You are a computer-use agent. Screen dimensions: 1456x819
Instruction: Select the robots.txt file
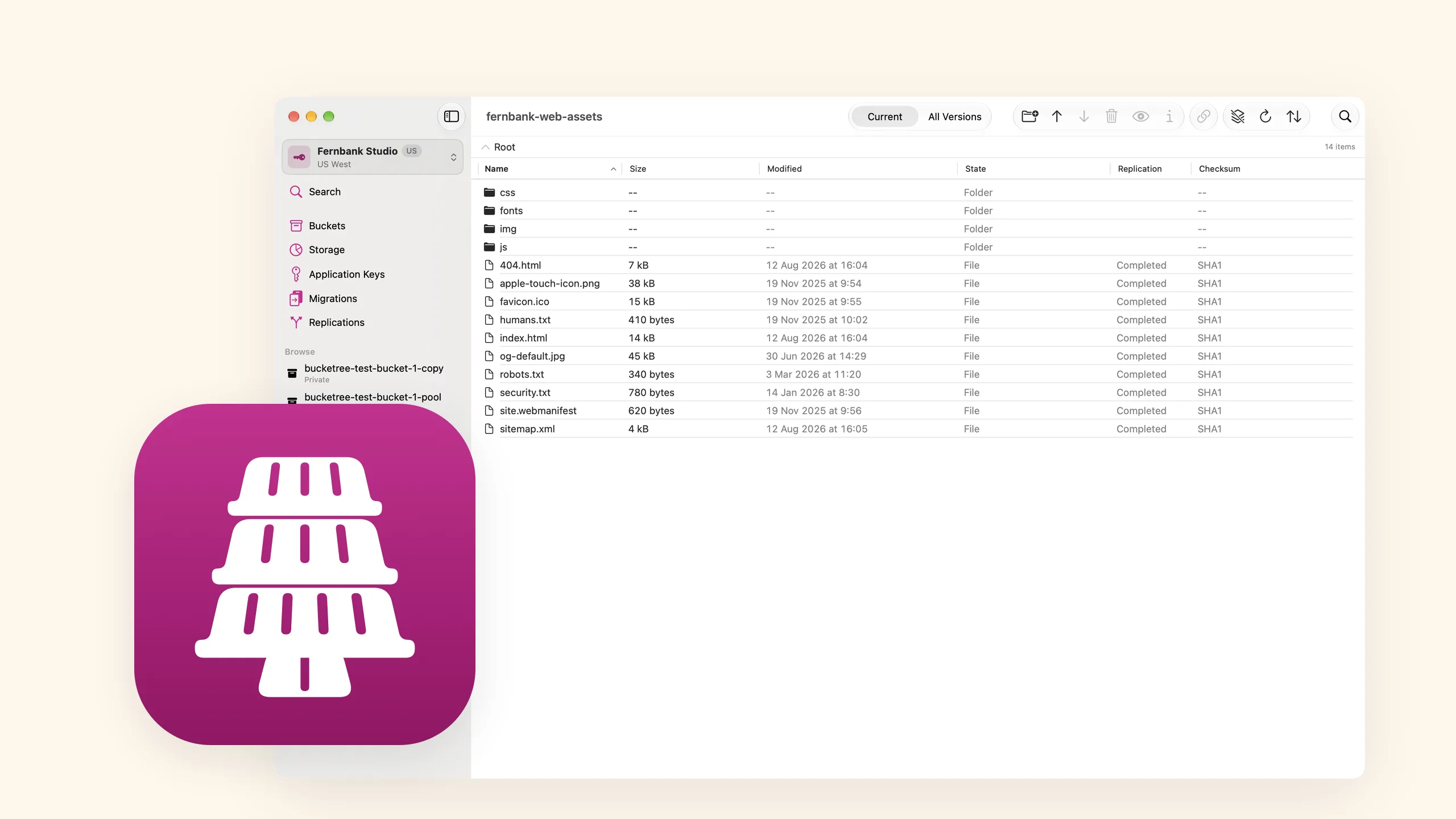[917, 374]
